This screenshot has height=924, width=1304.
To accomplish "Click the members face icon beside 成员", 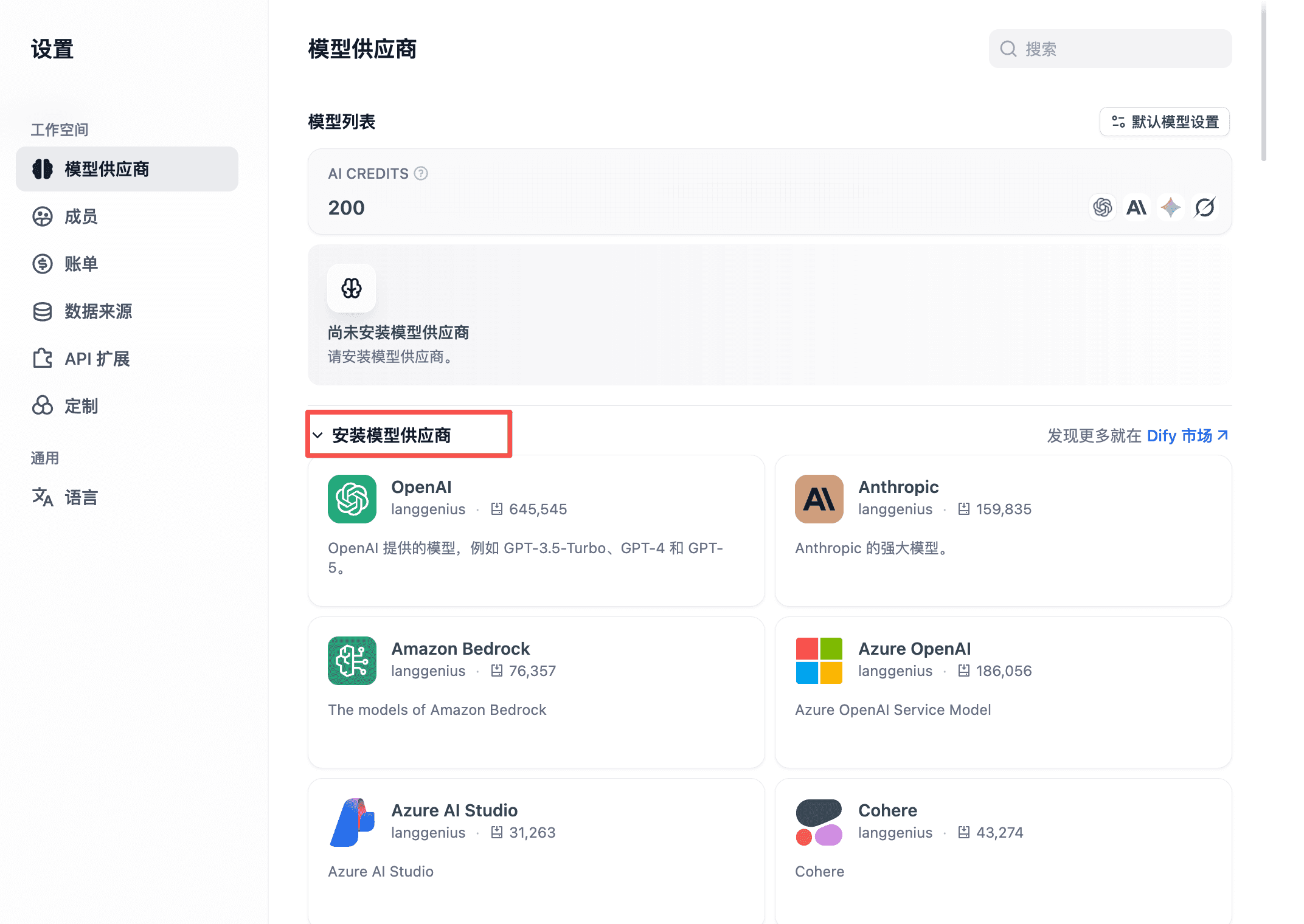I will click(x=43, y=216).
